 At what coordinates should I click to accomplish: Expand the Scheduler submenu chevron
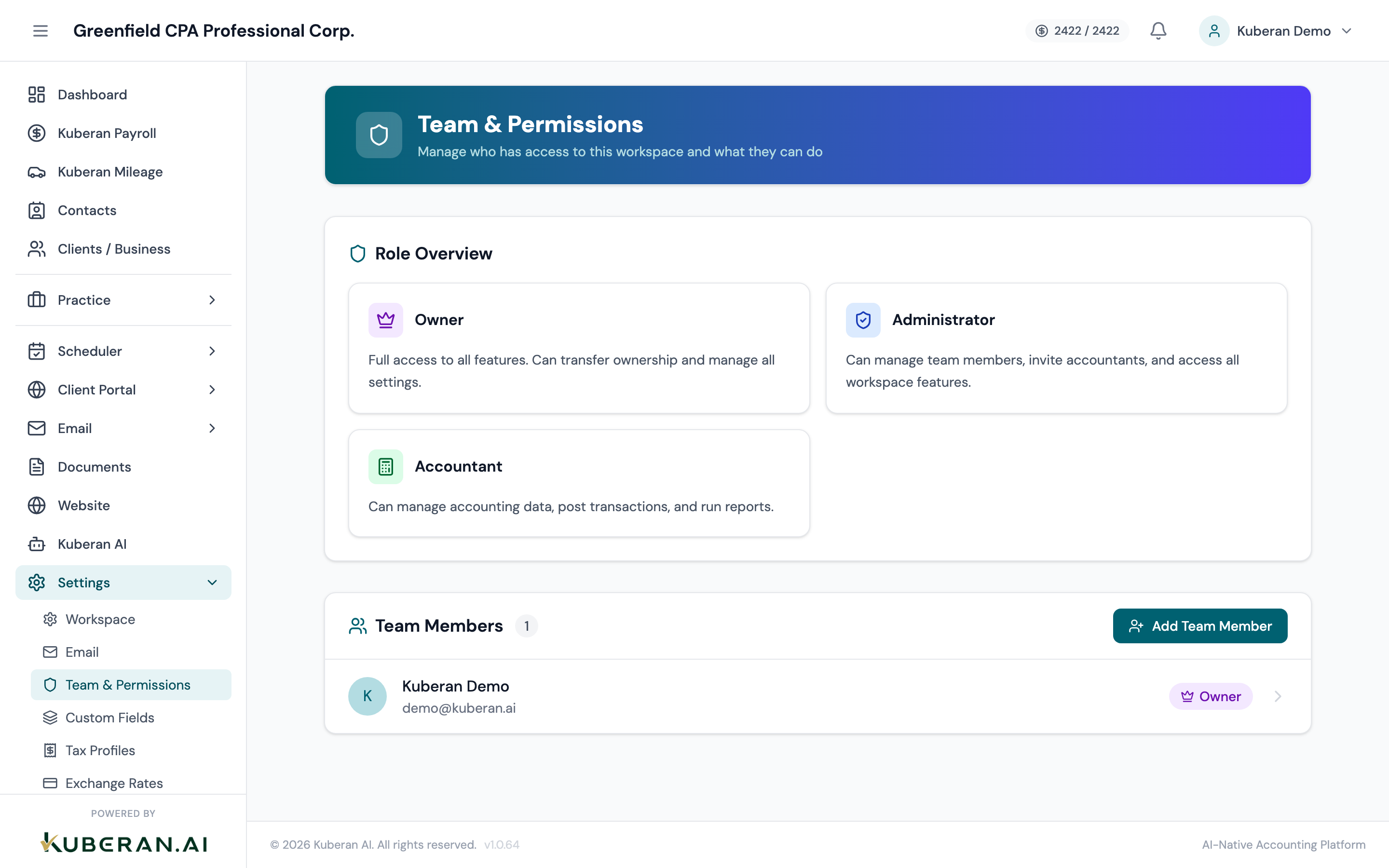click(212, 351)
